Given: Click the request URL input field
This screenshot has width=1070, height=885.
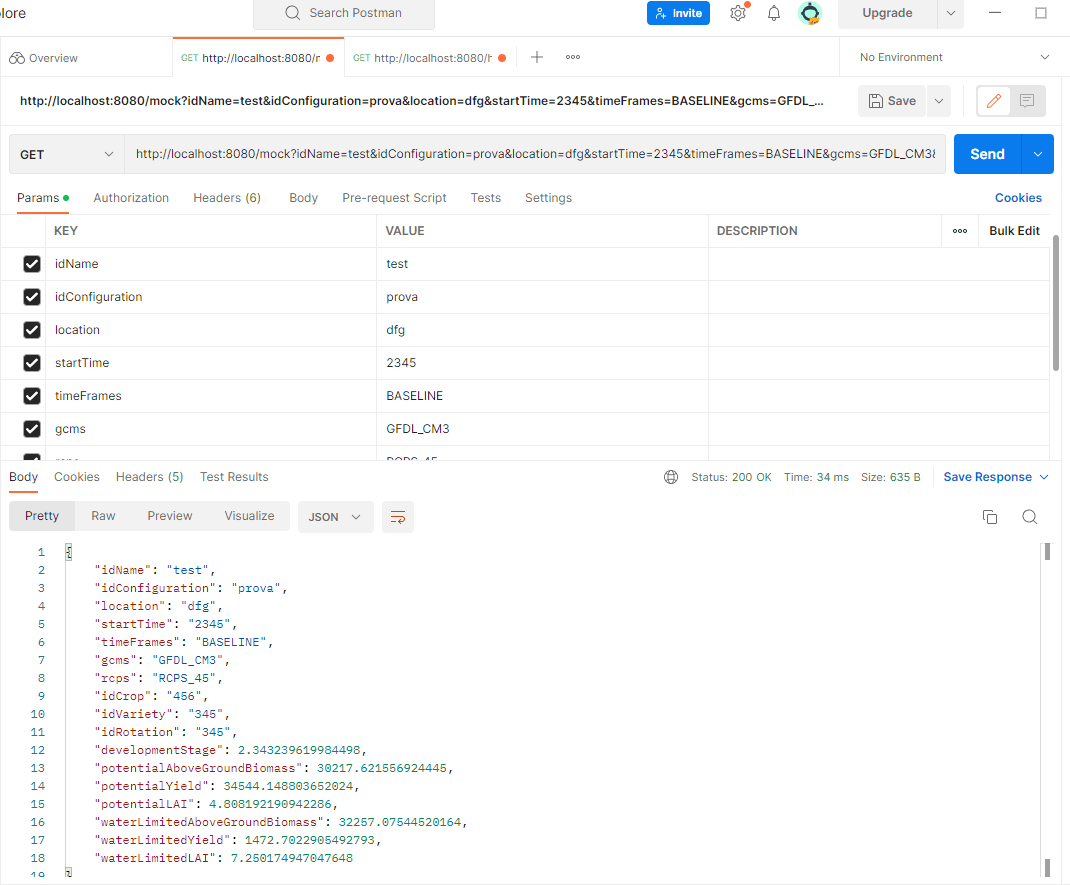Looking at the screenshot, I should coord(535,154).
